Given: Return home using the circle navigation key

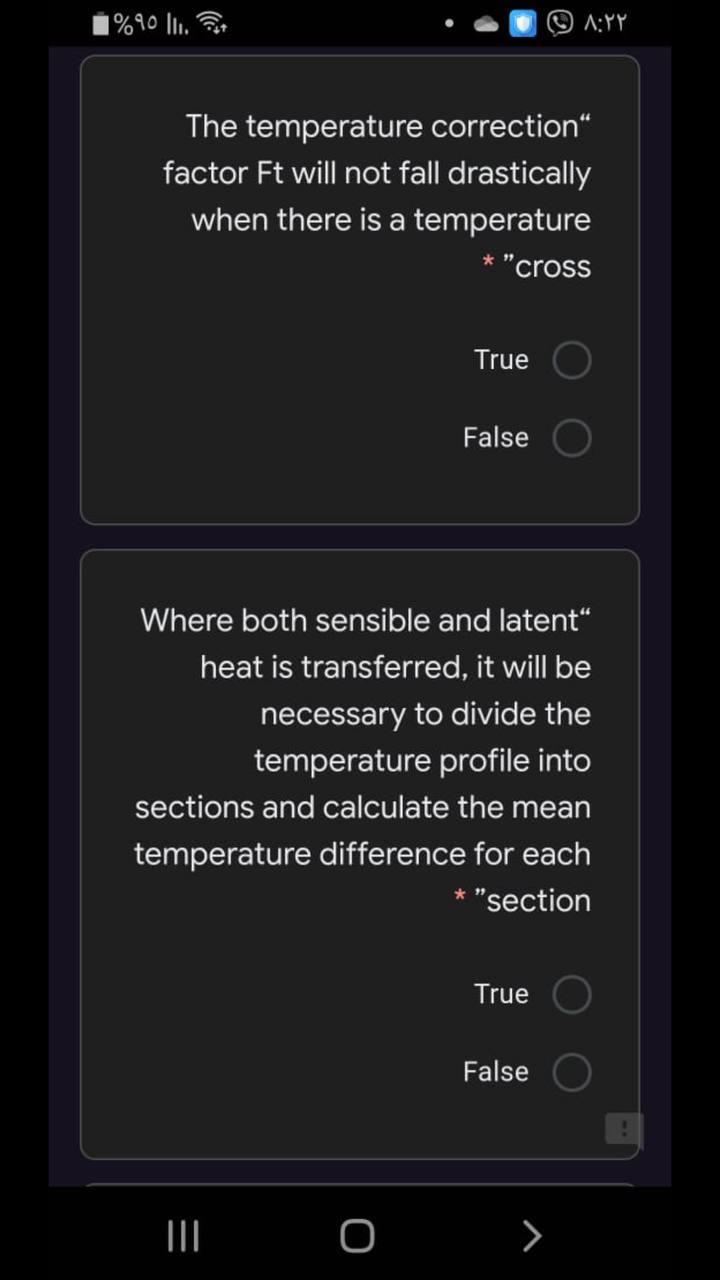Looking at the screenshot, I should tap(356, 1236).
